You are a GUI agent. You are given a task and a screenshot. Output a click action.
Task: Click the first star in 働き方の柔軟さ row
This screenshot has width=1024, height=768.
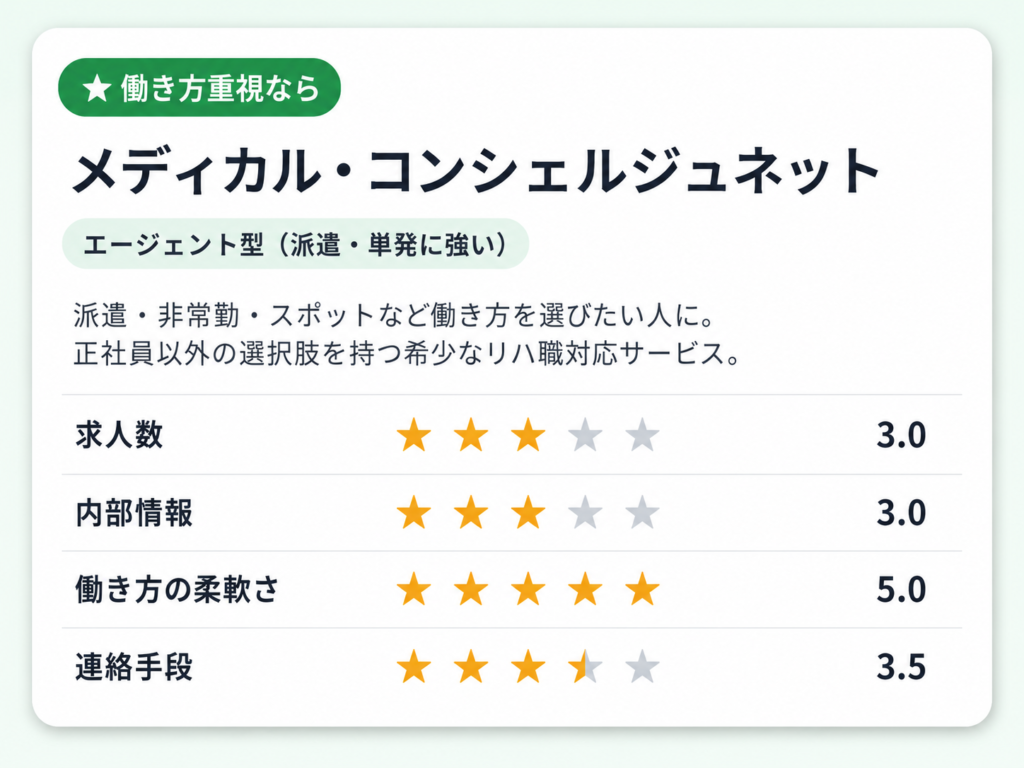pyautogui.click(x=414, y=589)
